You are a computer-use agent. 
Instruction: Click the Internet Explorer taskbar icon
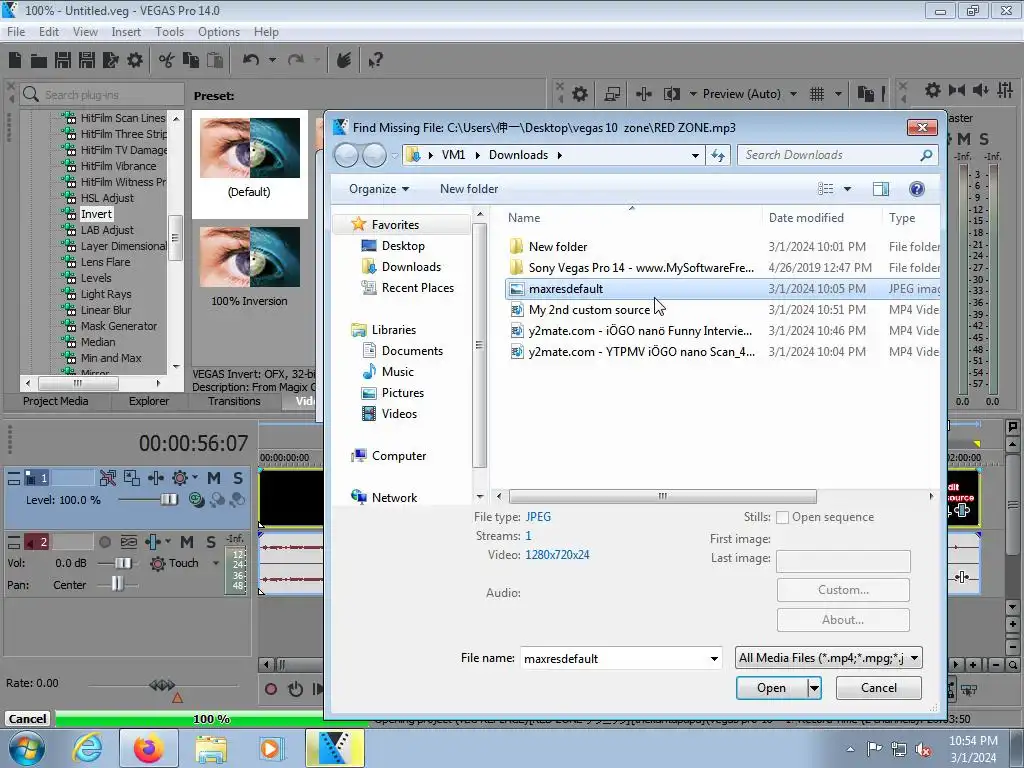[87, 748]
